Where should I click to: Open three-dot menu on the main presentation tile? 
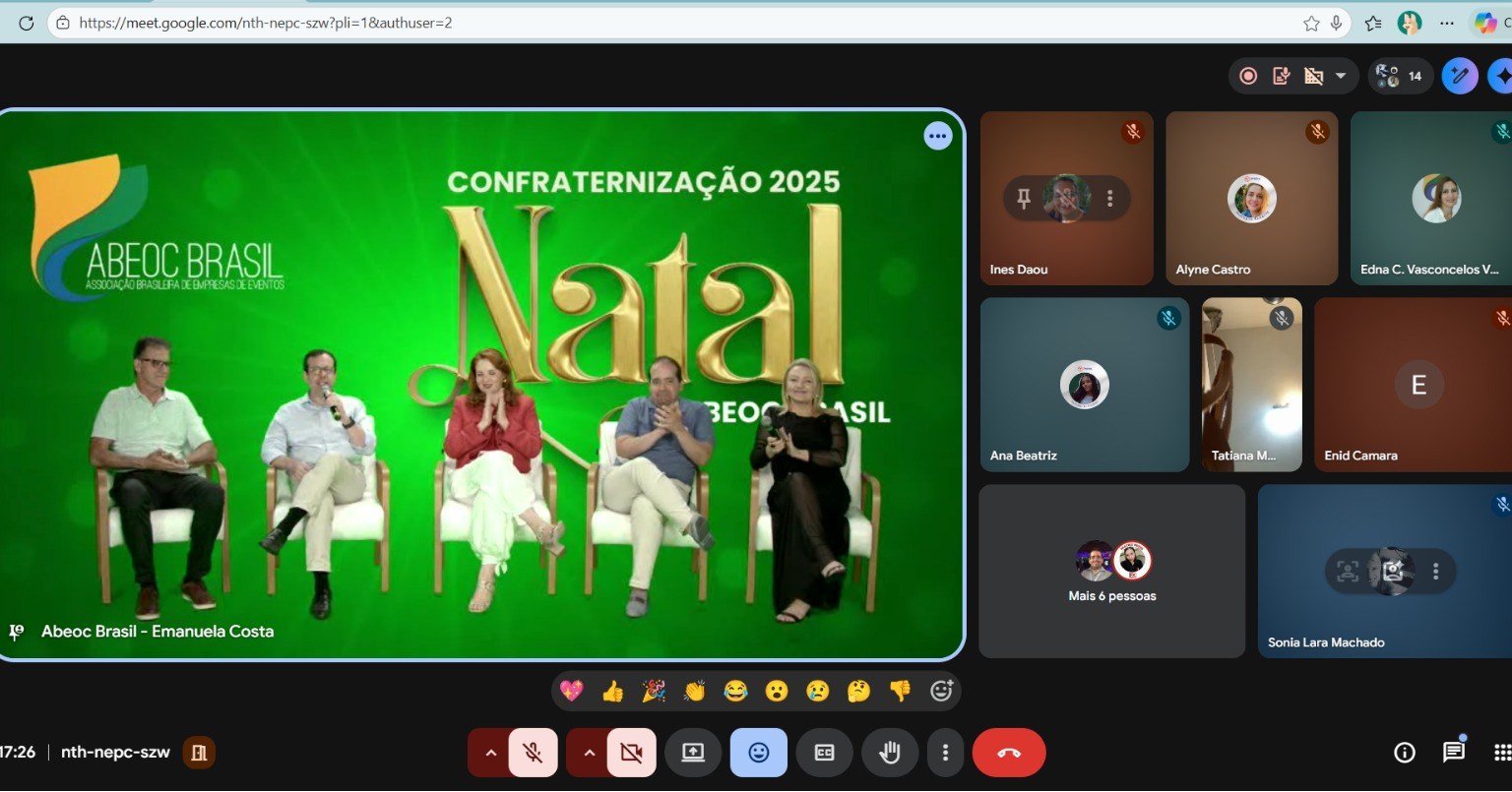(x=937, y=136)
